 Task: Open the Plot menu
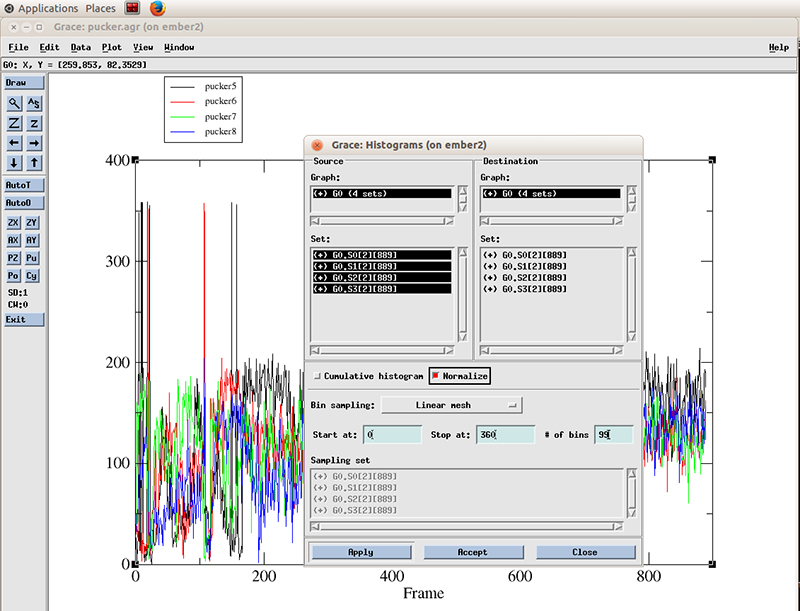tap(111, 47)
